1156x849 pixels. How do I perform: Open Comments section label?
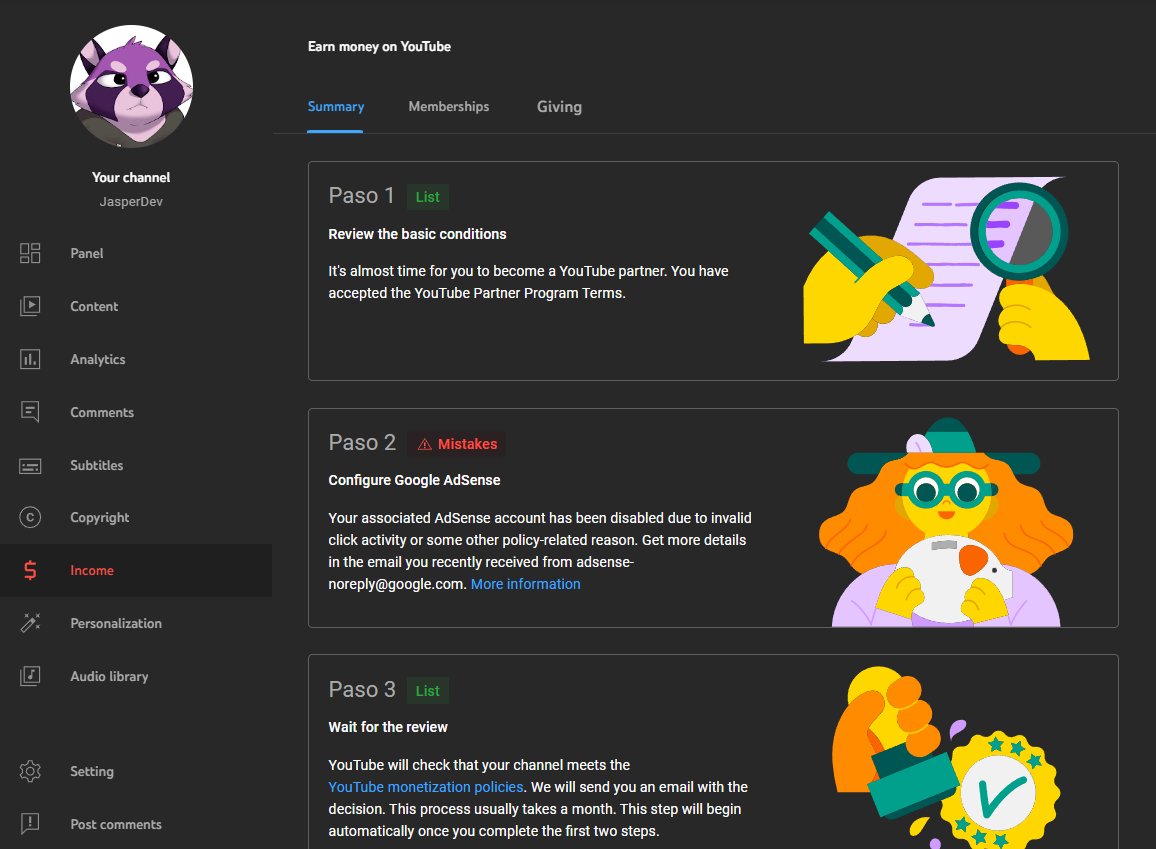tap(102, 413)
